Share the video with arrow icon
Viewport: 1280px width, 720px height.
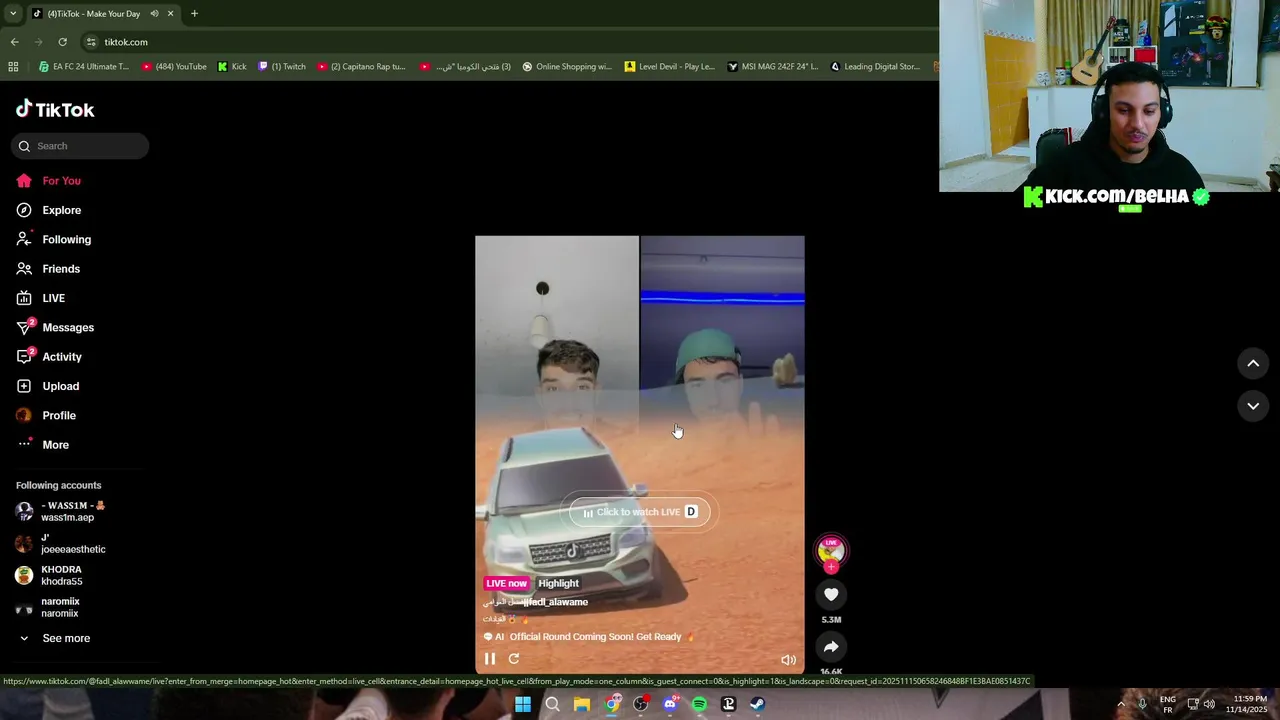click(831, 647)
